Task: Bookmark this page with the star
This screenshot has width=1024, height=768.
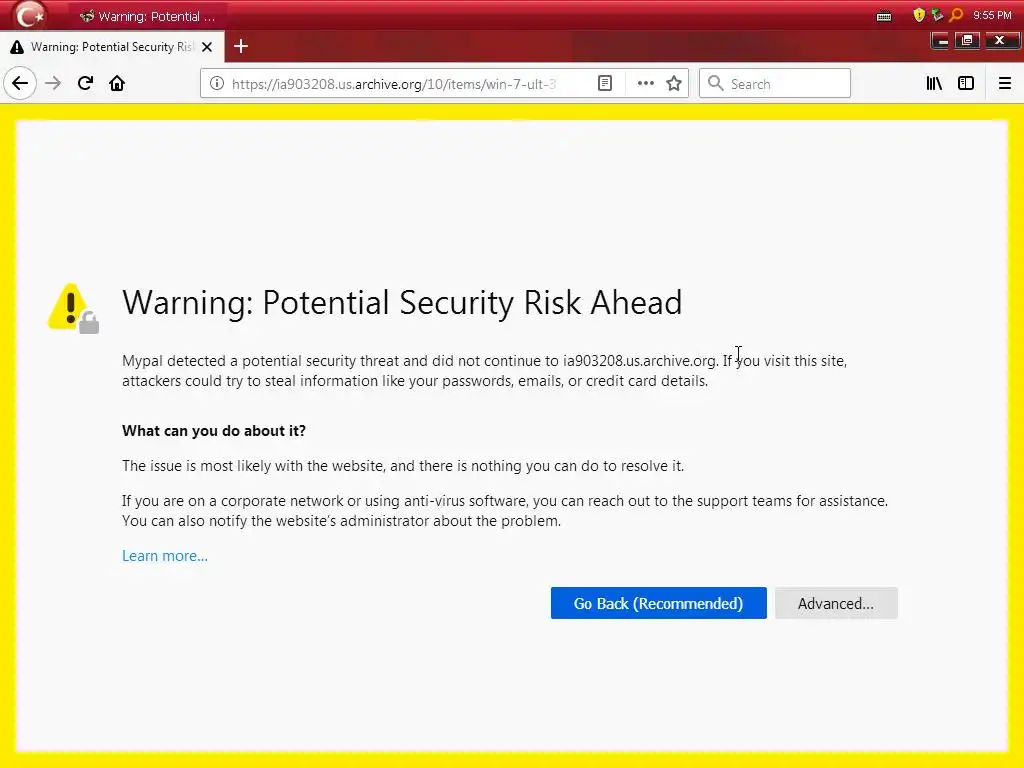Action: [674, 84]
